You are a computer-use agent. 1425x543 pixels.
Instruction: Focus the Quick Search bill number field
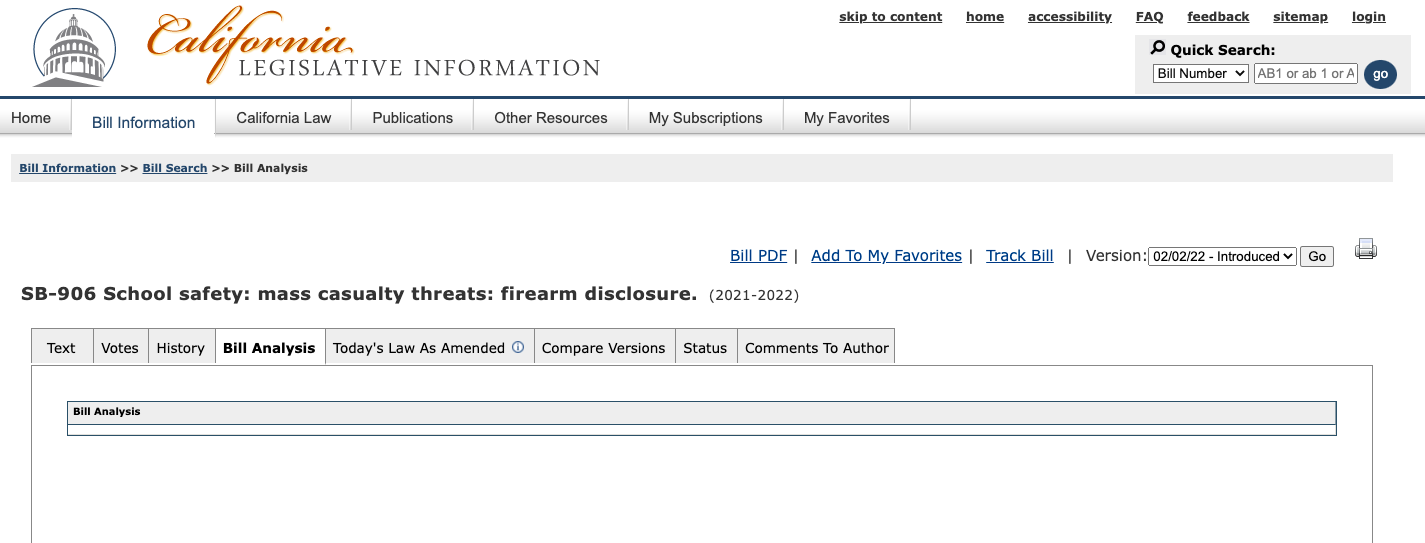[1305, 73]
